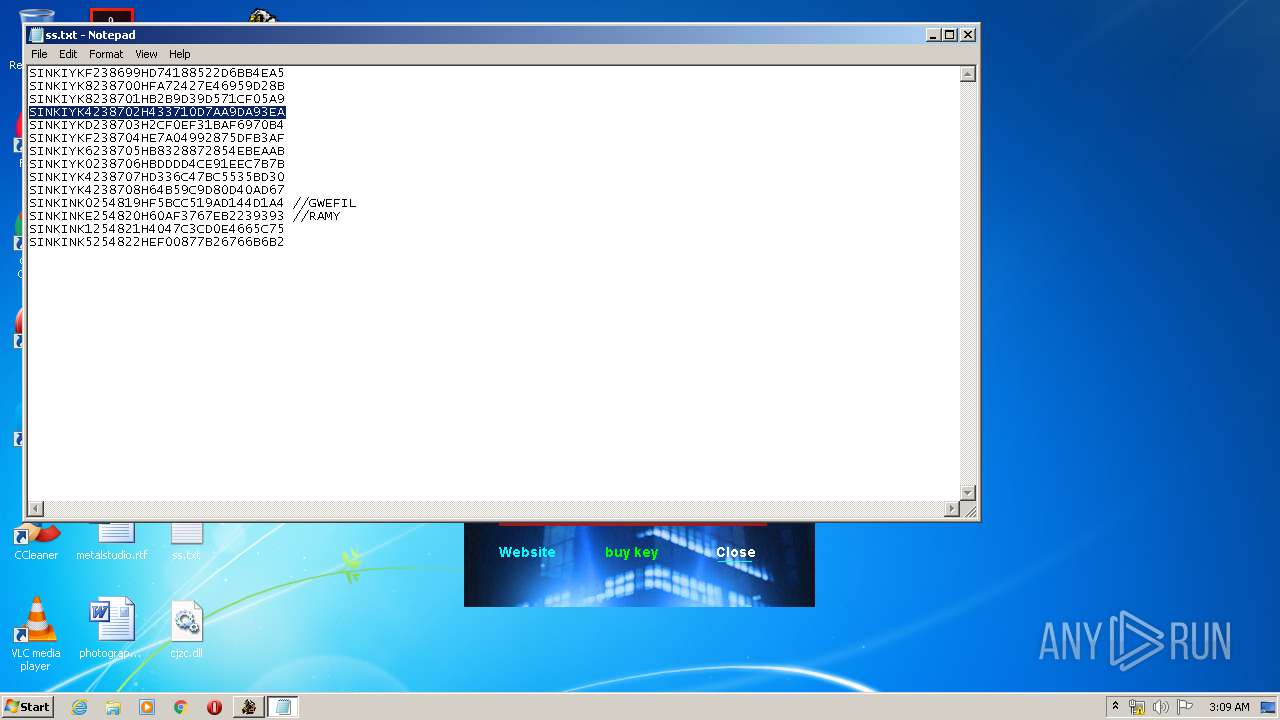Open Windows Media Player taskbar icon
The width and height of the screenshot is (1280, 720).
click(147, 707)
